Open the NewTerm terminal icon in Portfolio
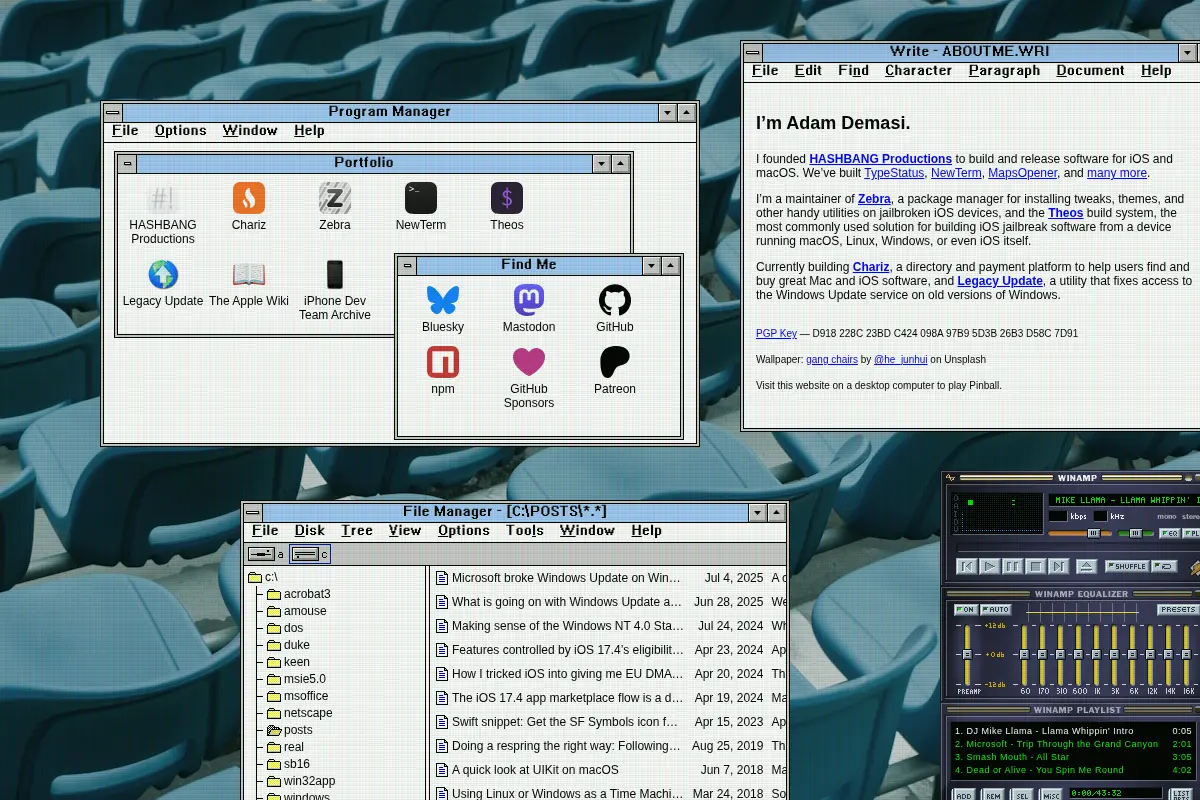Screen dimensions: 1200x800 click(x=421, y=207)
